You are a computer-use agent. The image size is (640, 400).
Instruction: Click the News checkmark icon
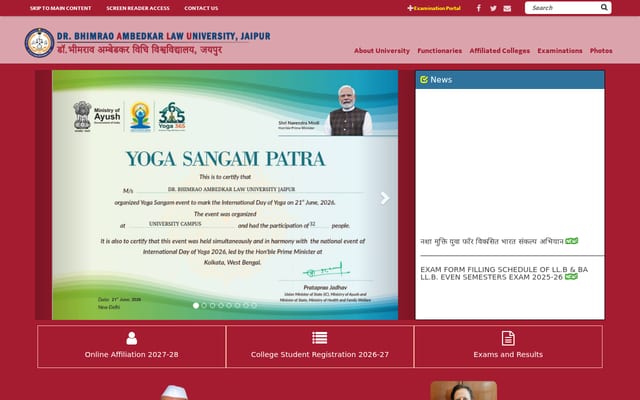(x=424, y=80)
